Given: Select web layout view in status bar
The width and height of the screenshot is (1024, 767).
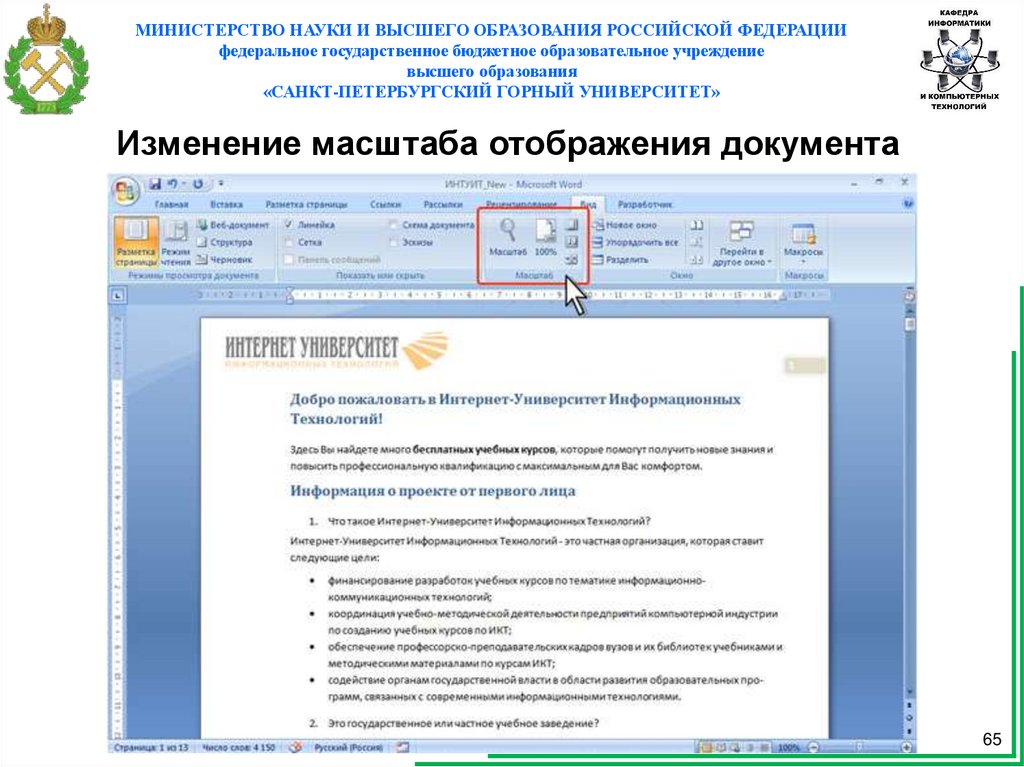Looking at the screenshot, I should 737,747.
